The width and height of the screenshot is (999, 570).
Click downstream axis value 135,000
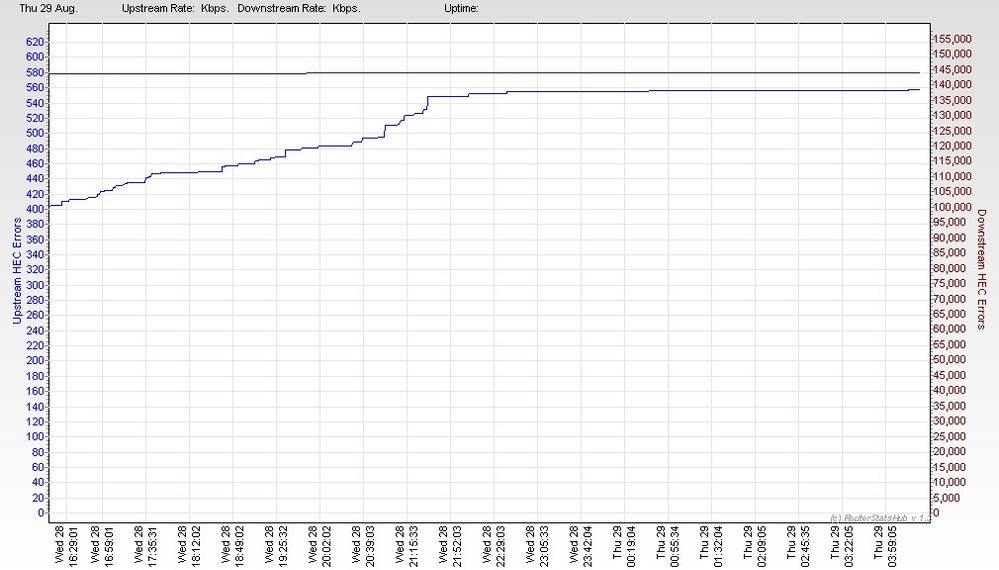[952, 100]
